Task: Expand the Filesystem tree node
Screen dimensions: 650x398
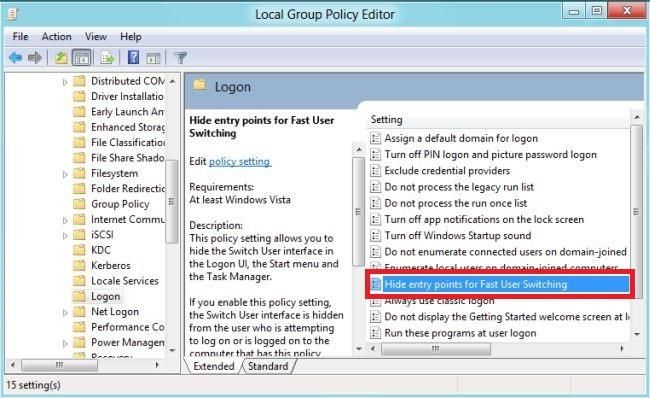Action: pos(65,174)
